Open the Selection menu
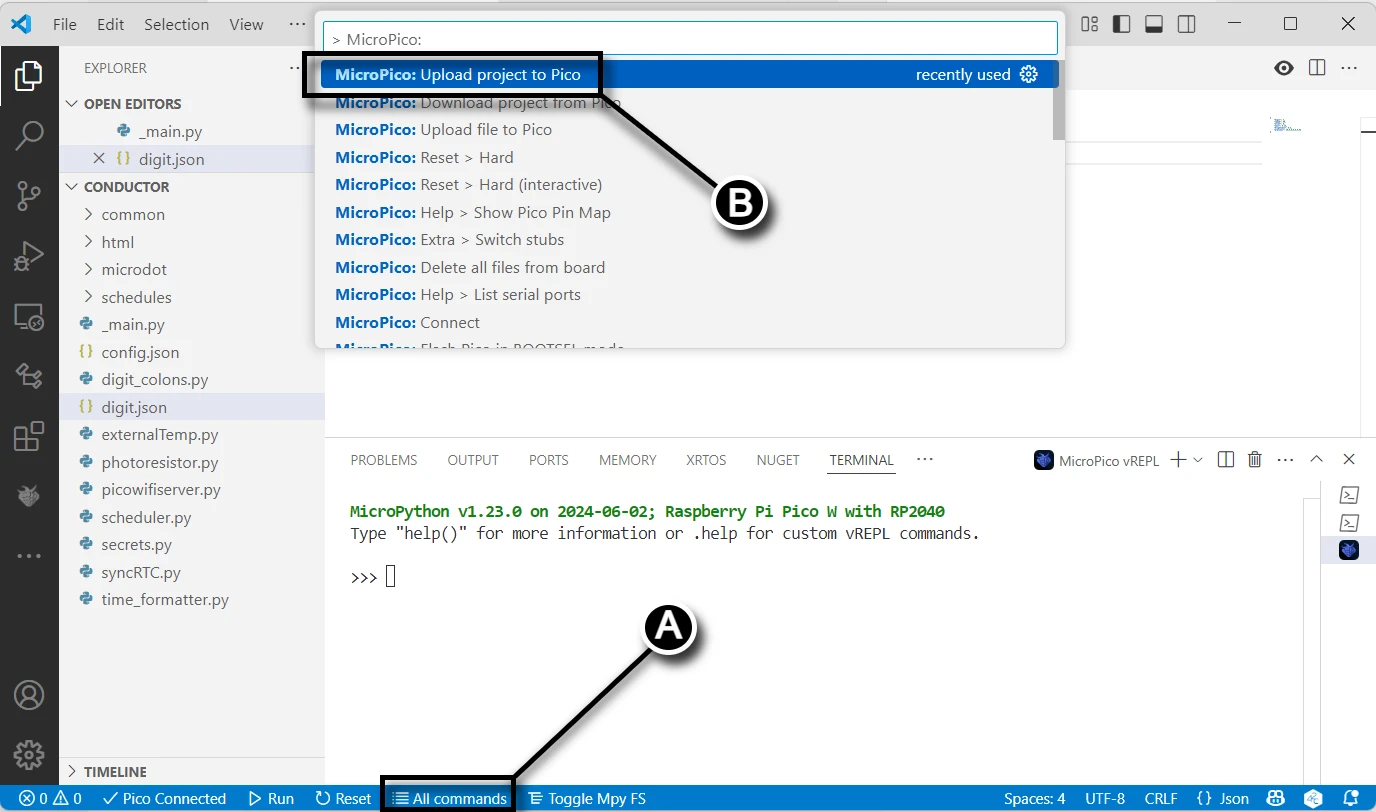This screenshot has height=812, width=1376. (176, 24)
